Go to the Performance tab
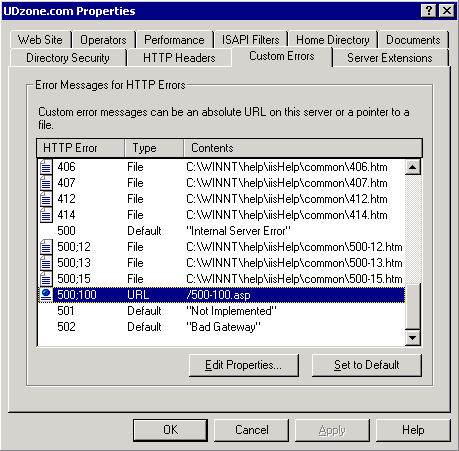This screenshot has height=451, width=459. pyautogui.click(x=174, y=40)
